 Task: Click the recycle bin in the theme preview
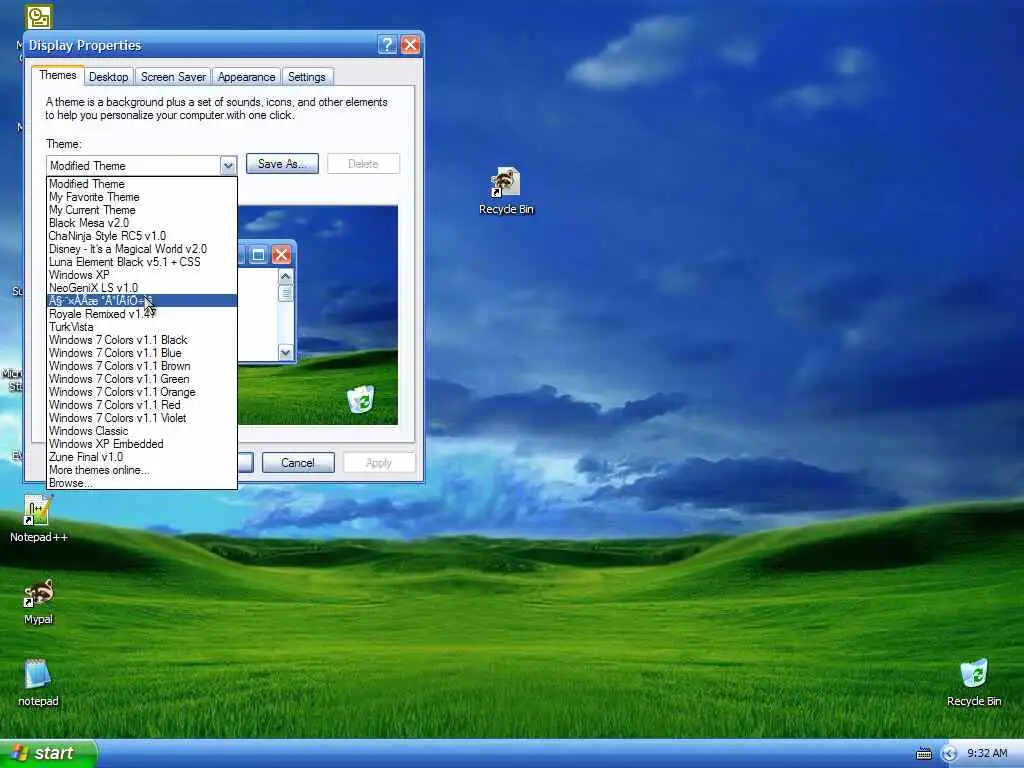[360, 399]
